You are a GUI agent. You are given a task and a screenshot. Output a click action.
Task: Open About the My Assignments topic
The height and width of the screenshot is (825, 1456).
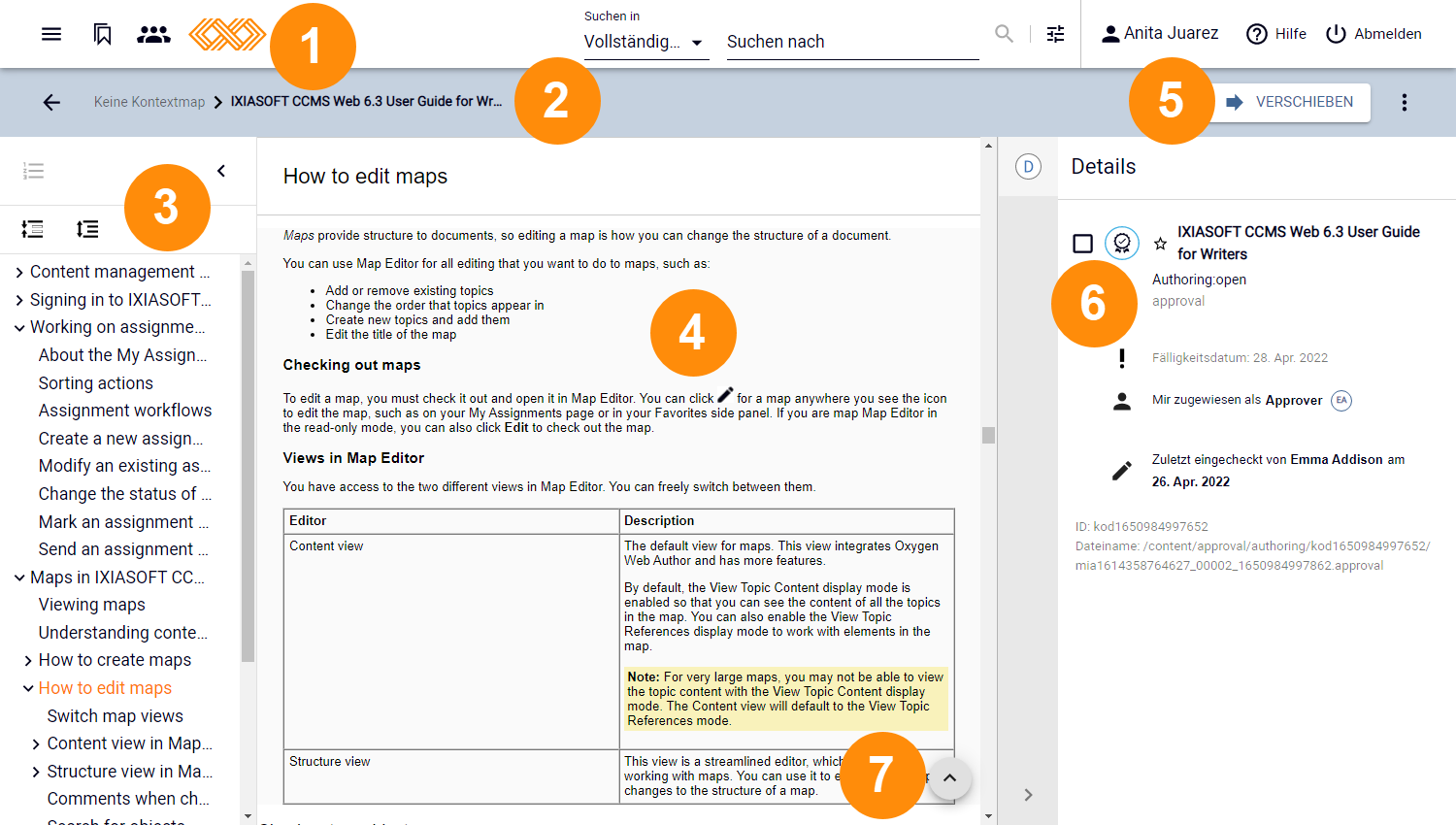[x=123, y=355]
